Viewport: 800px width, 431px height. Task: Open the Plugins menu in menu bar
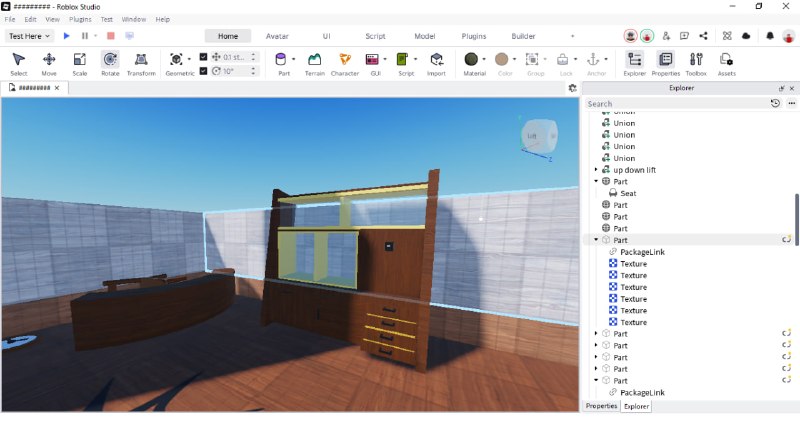80,19
